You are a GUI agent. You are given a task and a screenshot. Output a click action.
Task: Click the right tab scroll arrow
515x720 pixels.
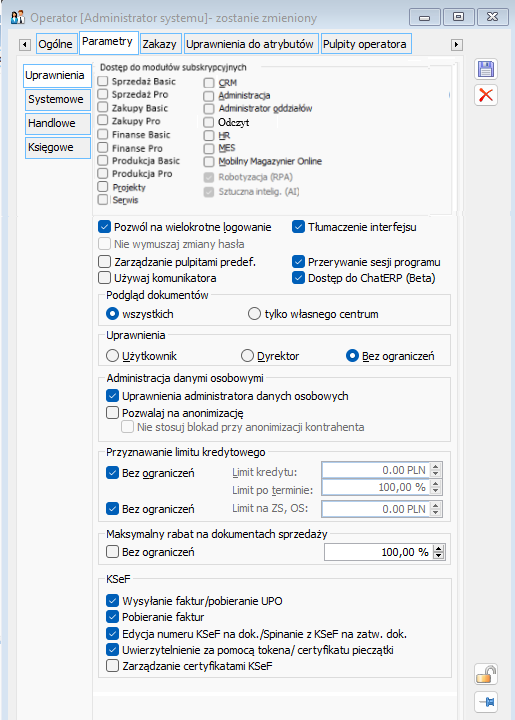pos(456,45)
